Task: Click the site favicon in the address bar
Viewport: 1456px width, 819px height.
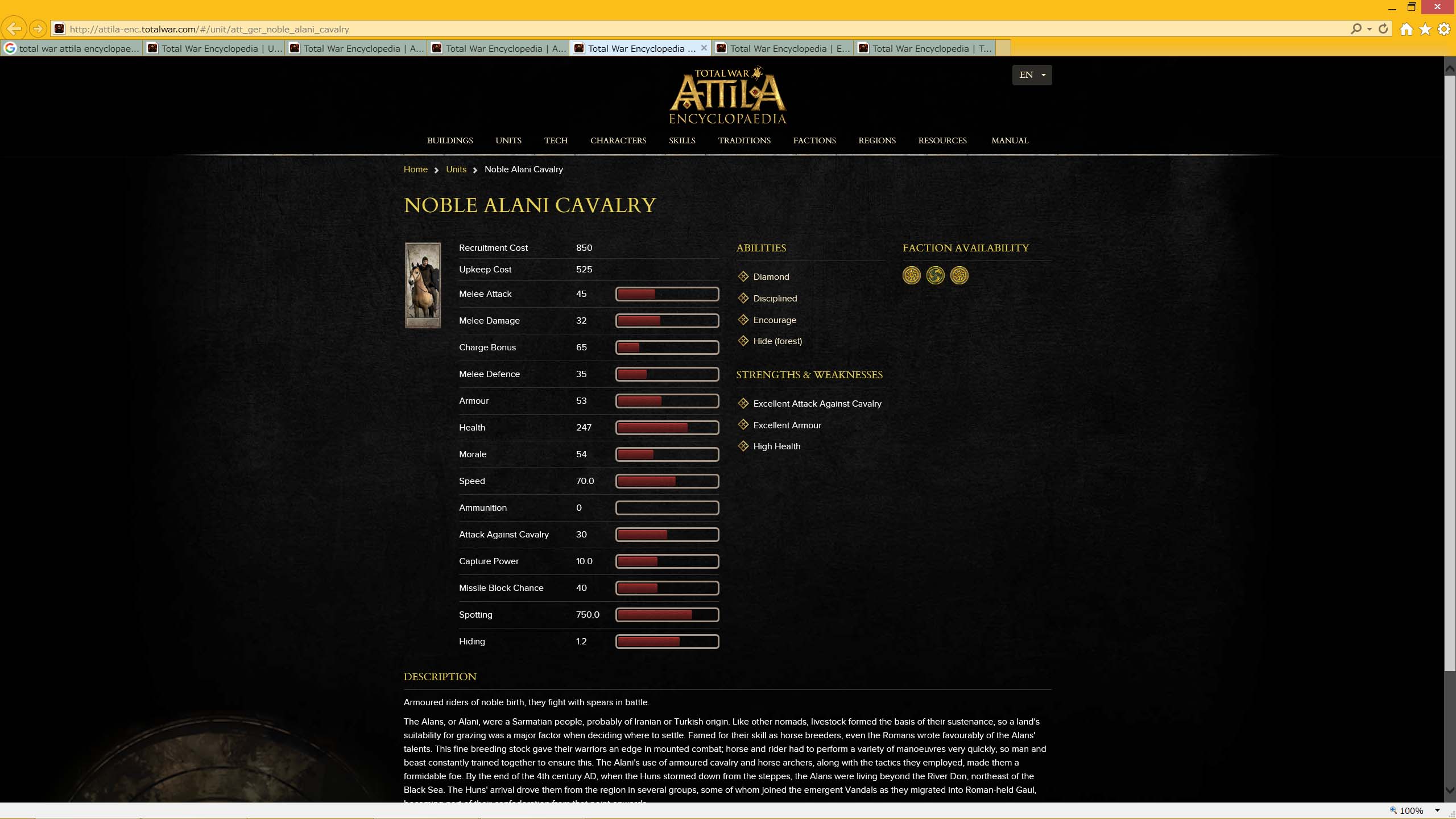Action: tap(60, 28)
